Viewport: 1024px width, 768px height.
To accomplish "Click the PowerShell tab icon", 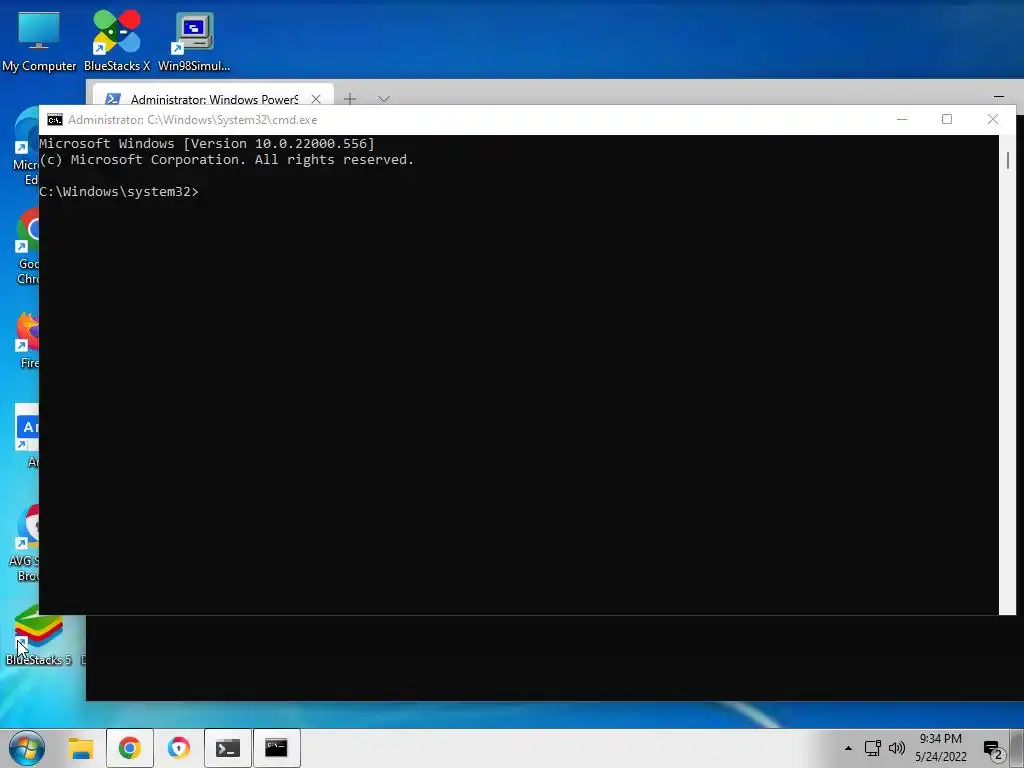I will pos(113,99).
